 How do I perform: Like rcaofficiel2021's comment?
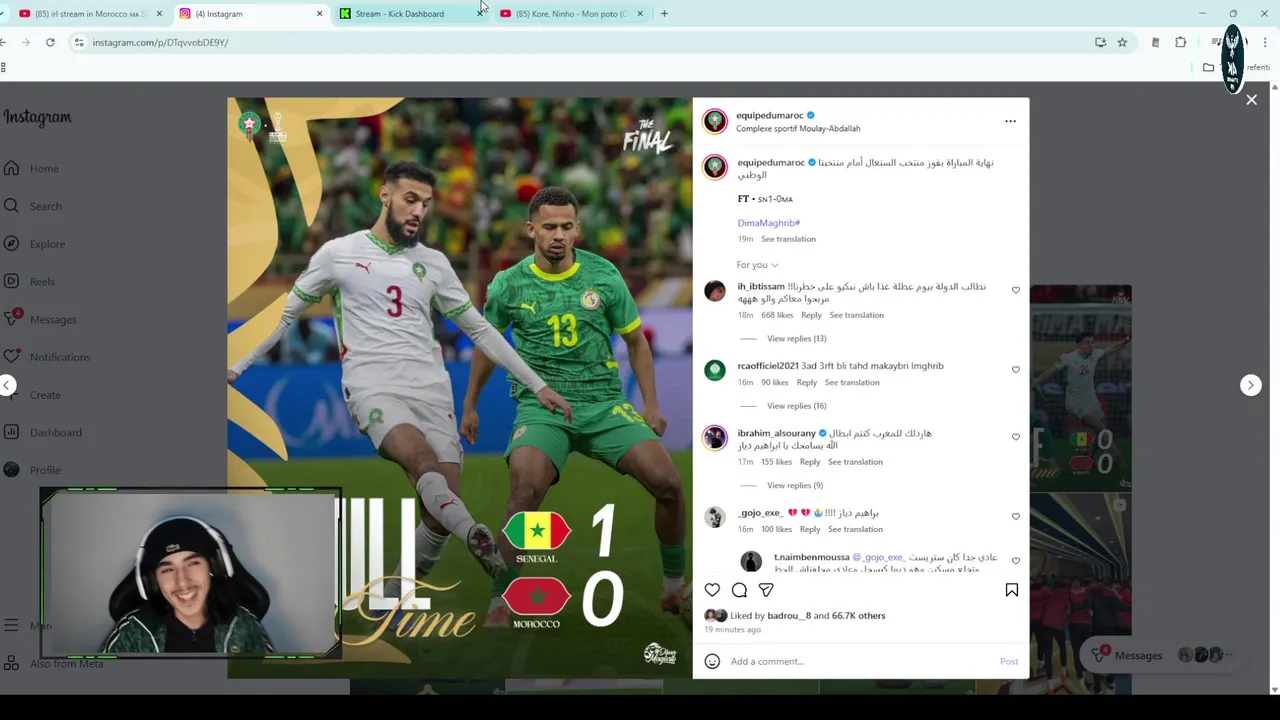(x=1015, y=369)
